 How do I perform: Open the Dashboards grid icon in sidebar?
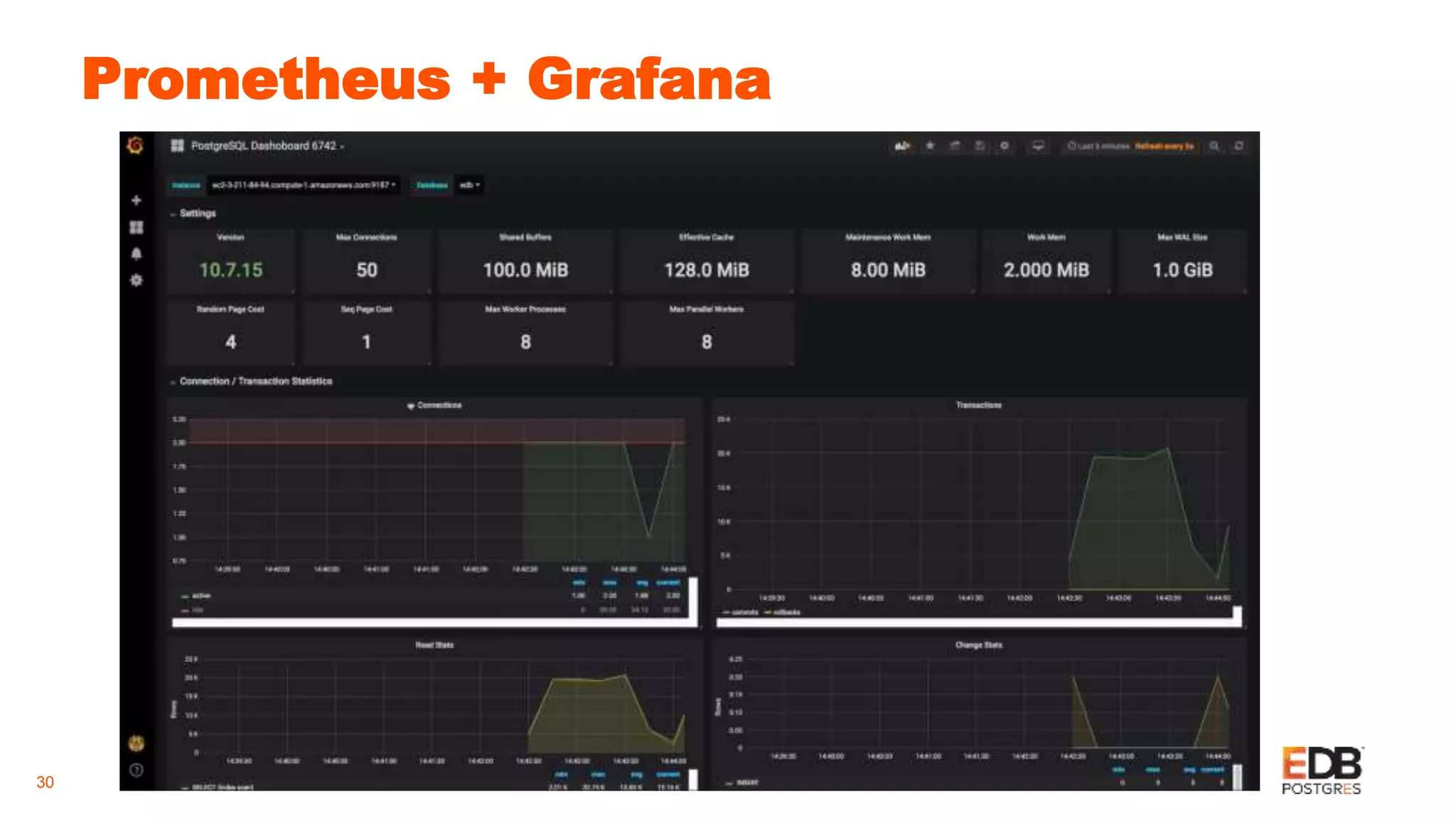(x=136, y=227)
